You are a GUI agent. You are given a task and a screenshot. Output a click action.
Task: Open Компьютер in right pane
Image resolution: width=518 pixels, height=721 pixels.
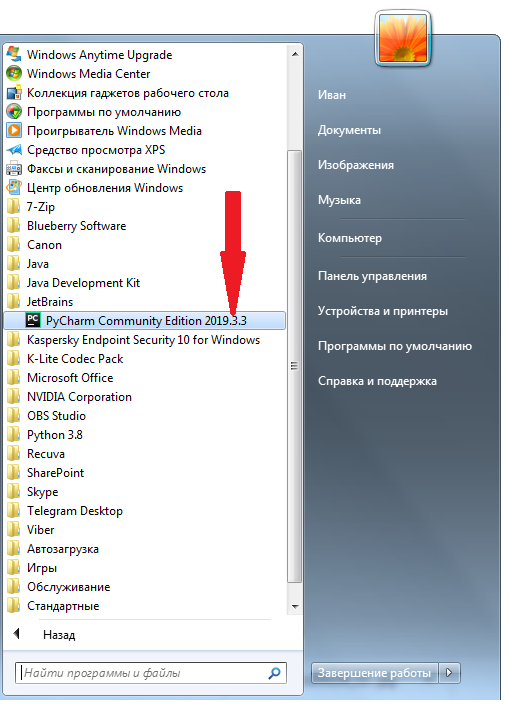[x=350, y=238]
